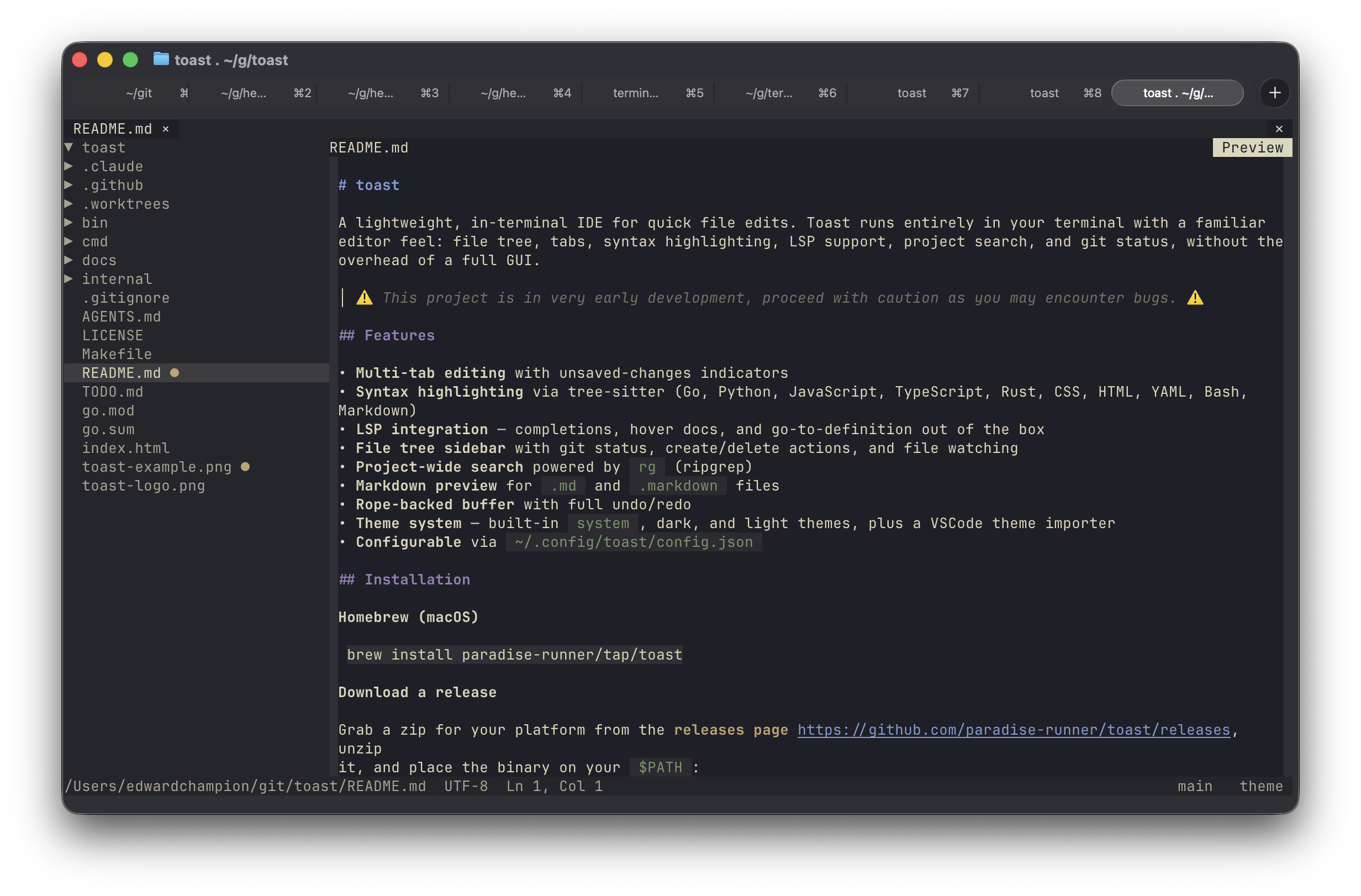Click the '## Features' heading
The height and width of the screenshot is (896, 1361).
(x=387, y=336)
